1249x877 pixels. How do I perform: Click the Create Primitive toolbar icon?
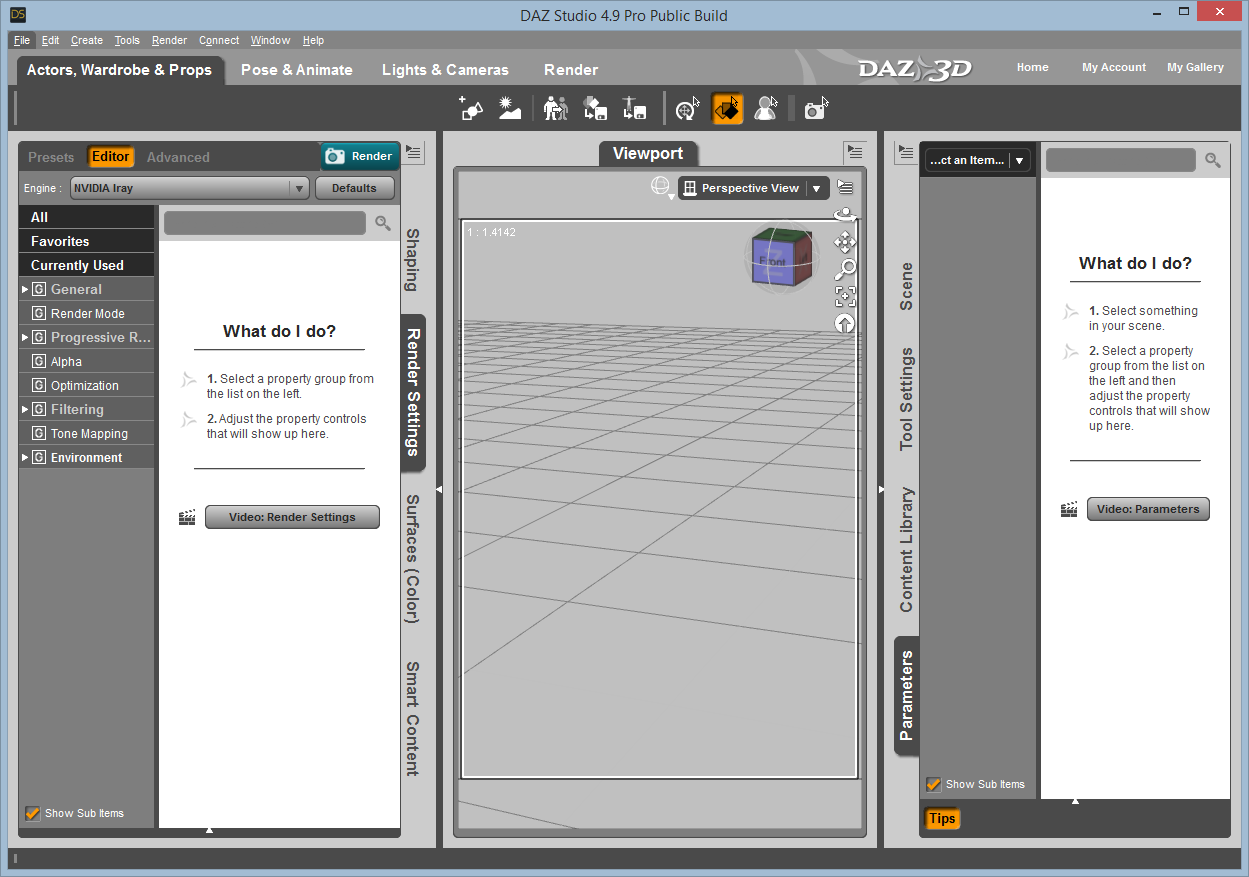click(x=470, y=108)
